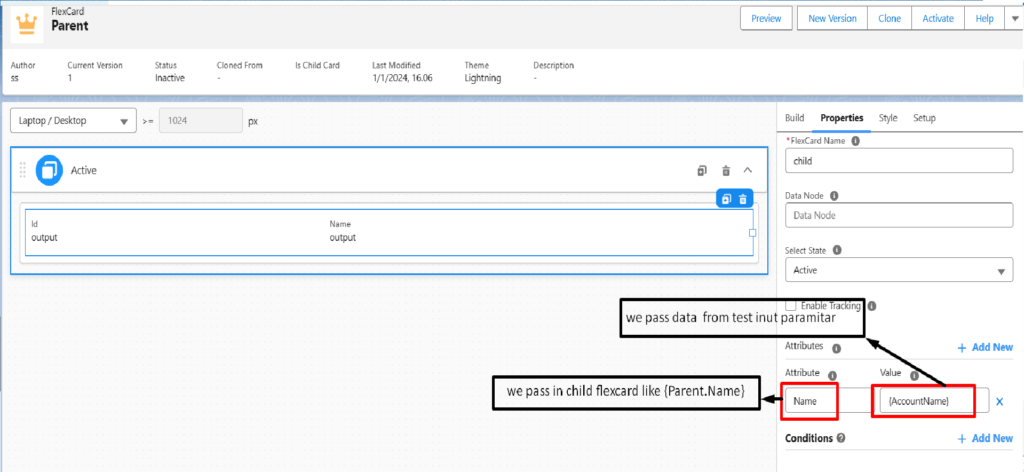Screen dimensions: 1024x472
Task: Add New condition link
Action: 985,439
